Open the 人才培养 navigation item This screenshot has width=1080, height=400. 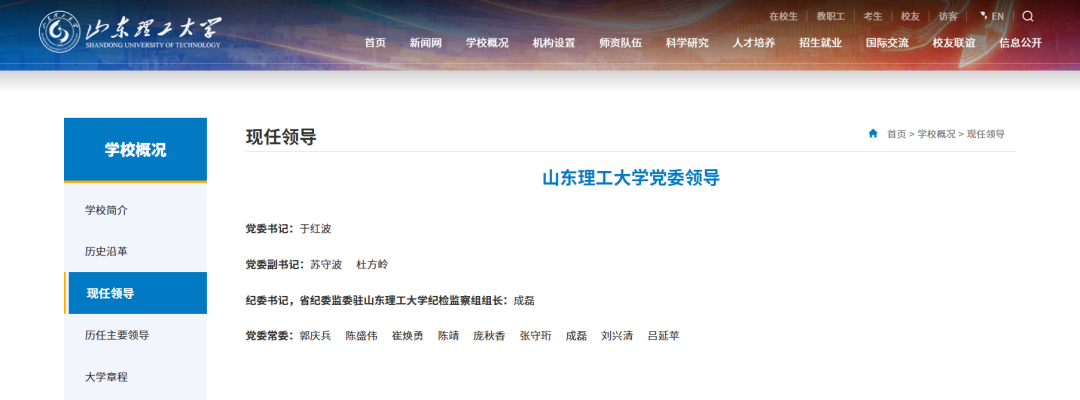(x=754, y=43)
